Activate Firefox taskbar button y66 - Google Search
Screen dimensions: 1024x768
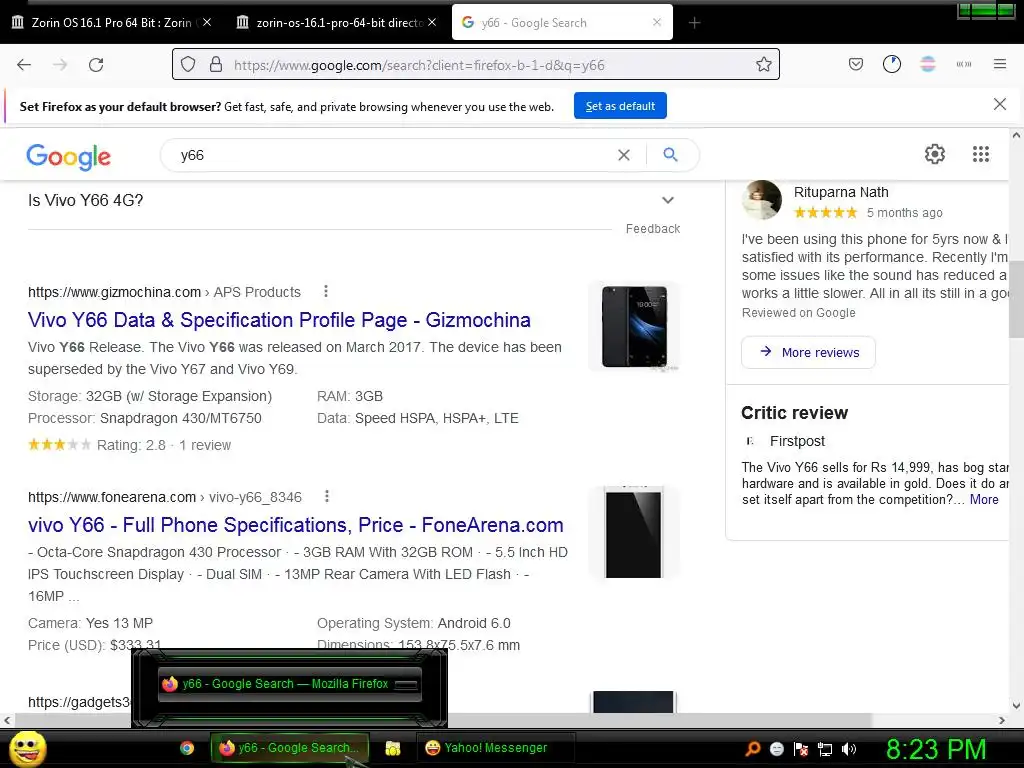point(289,748)
